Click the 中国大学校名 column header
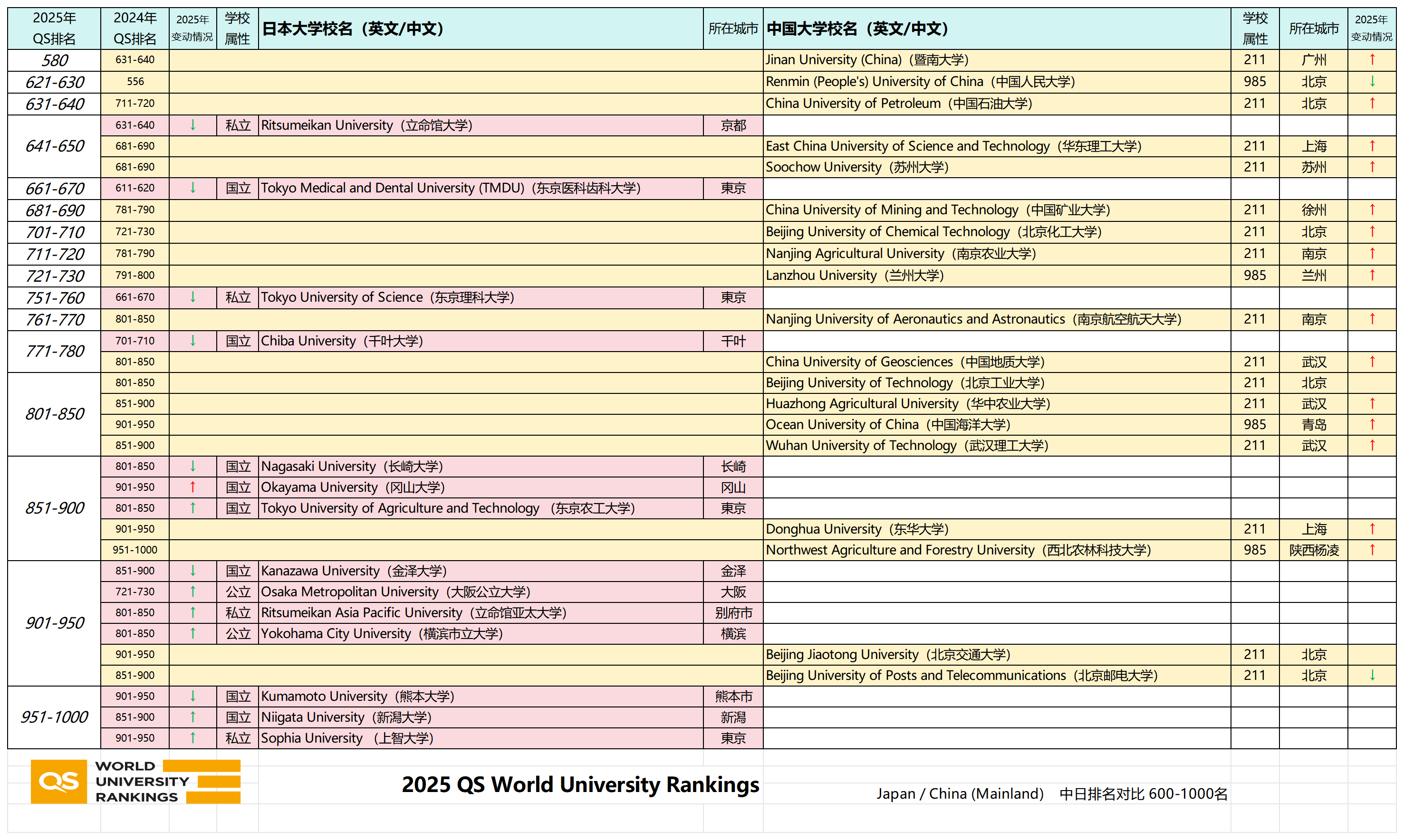 996,29
